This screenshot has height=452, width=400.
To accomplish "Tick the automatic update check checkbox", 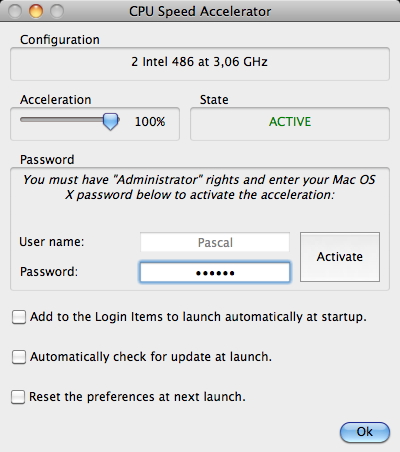I will point(19,357).
